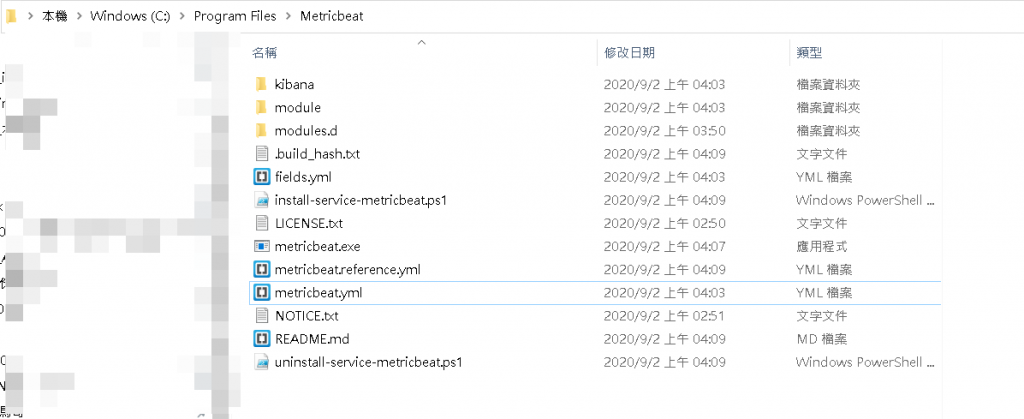The image size is (1024, 419).
Task: Sort files by 修改日期 column header
Action: pyautogui.click(x=629, y=52)
